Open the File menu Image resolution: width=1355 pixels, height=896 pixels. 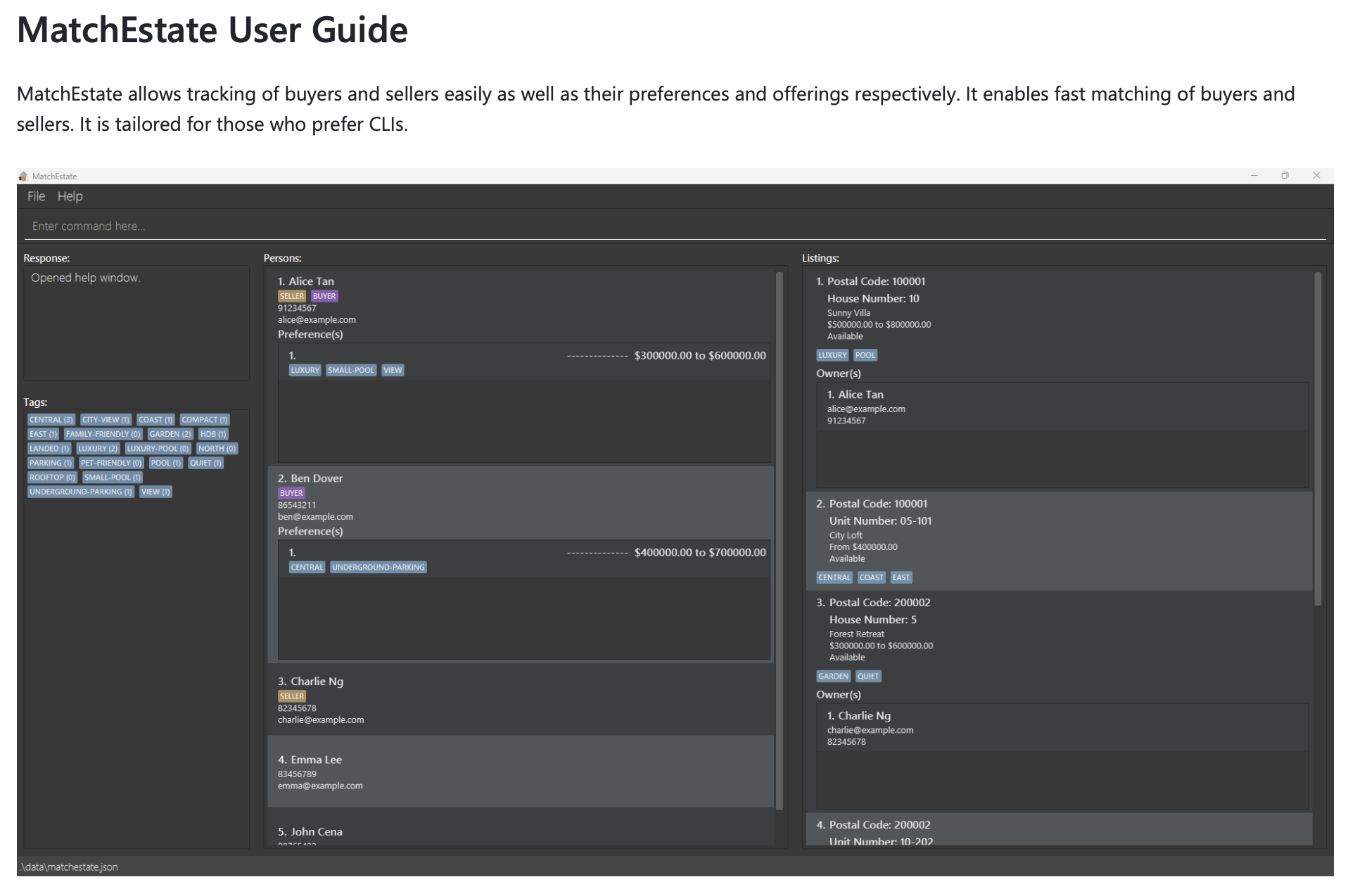pyautogui.click(x=36, y=196)
